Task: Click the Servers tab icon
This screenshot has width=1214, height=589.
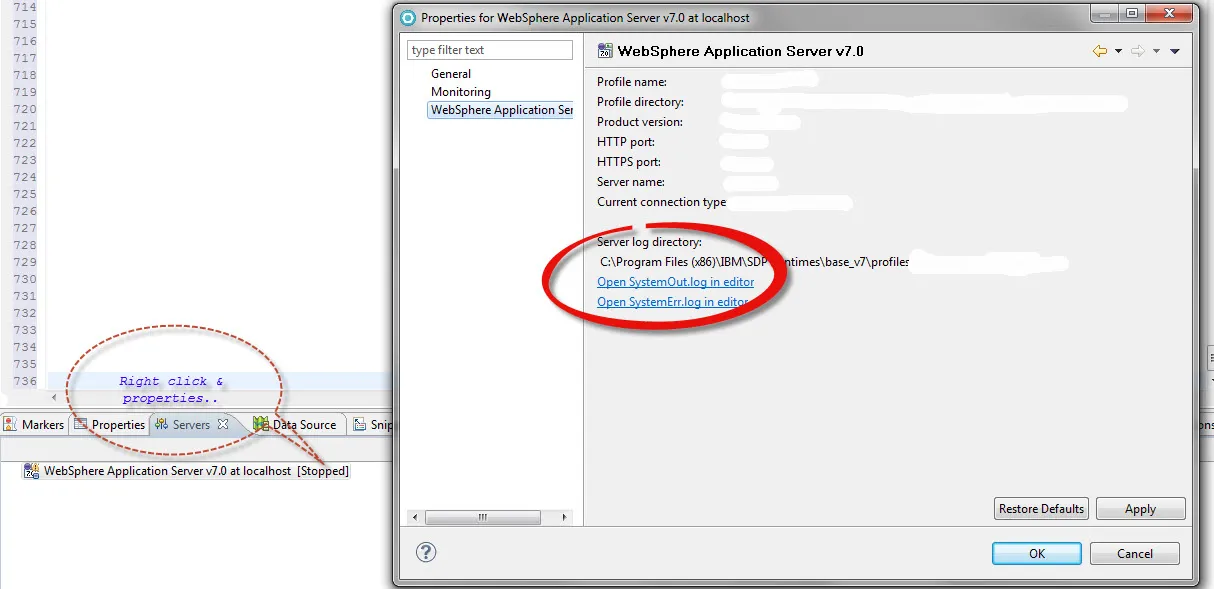Action: click(x=161, y=425)
